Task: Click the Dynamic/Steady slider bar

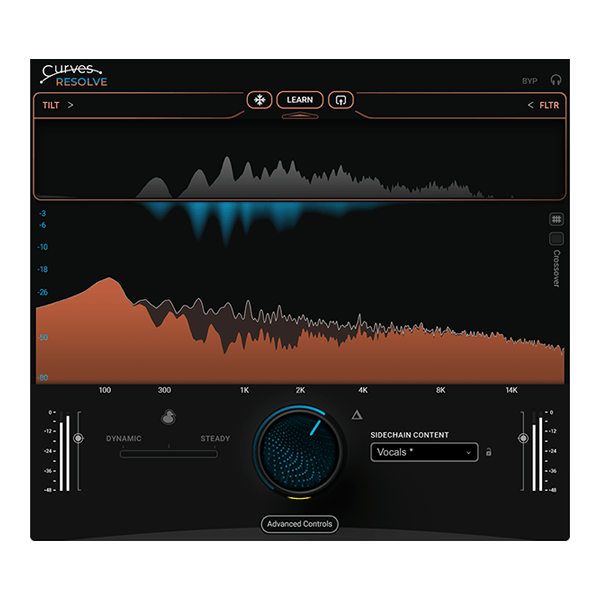Action: [168, 454]
